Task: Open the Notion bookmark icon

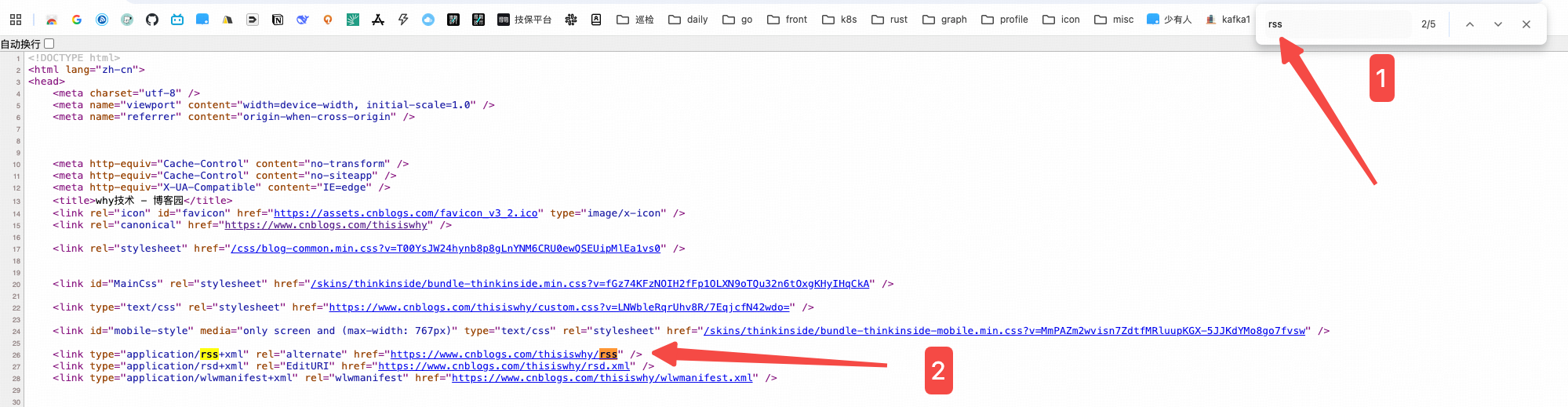Action: pos(278,20)
